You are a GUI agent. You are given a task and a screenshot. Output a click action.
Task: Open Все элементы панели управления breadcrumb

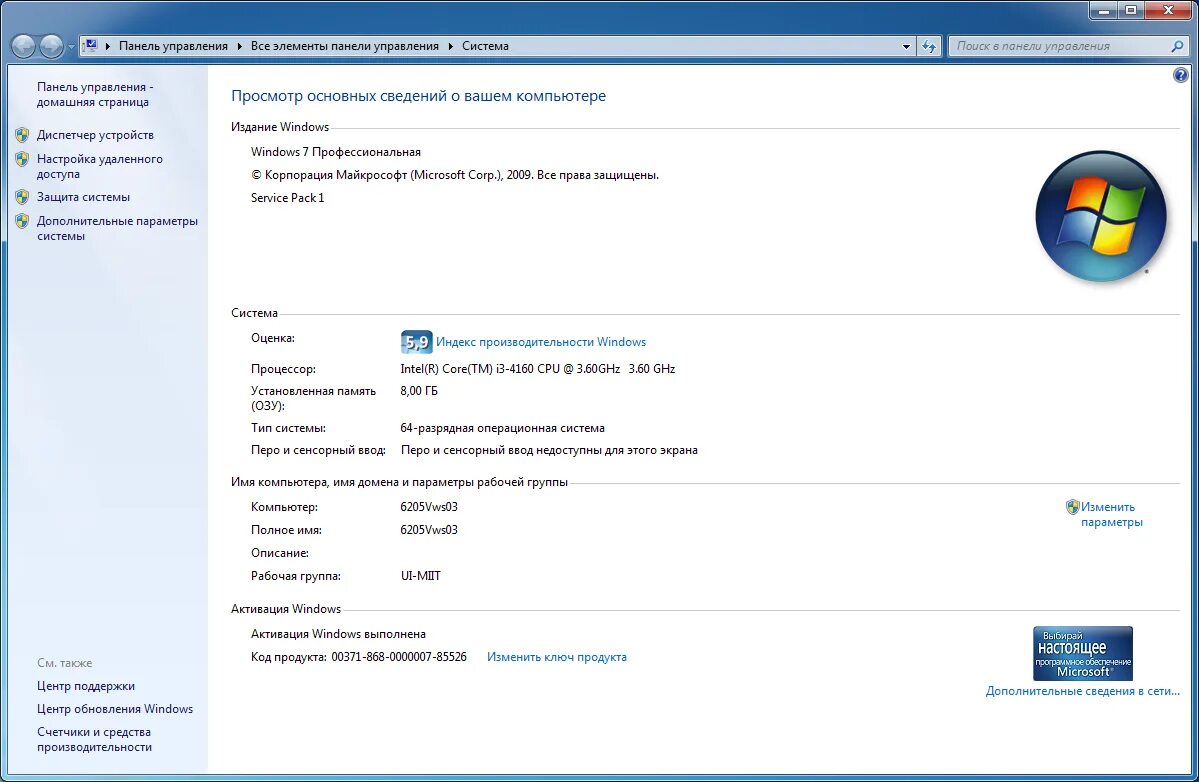pos(345,46)
